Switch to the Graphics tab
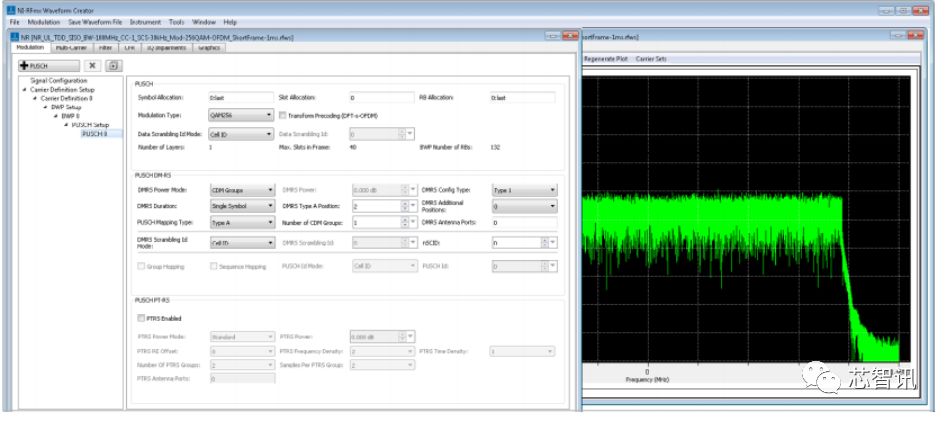The width and height of the screenshot is (947, 421). click(209, 48)
